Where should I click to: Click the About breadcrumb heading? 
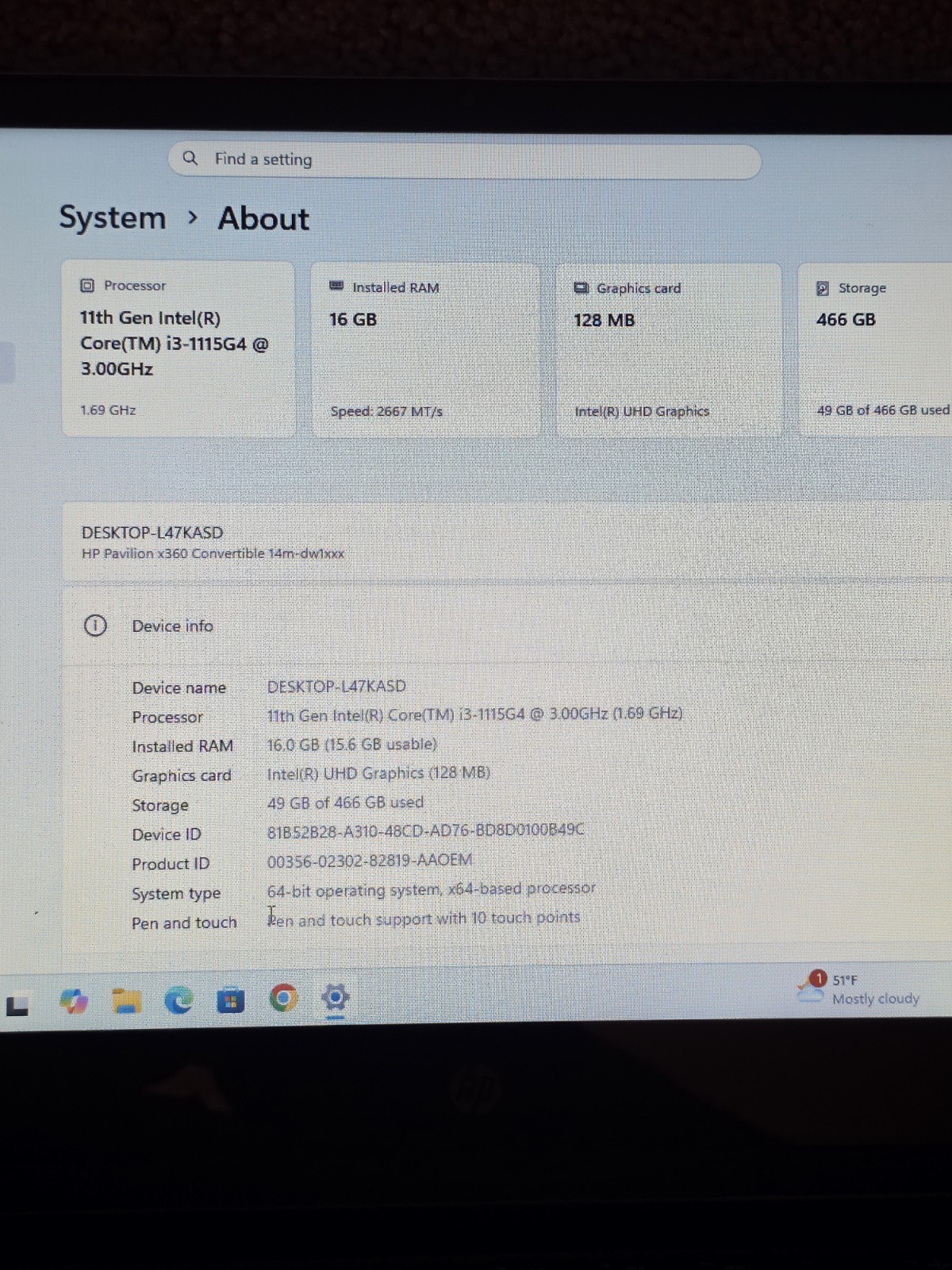(x=263, y=218)
